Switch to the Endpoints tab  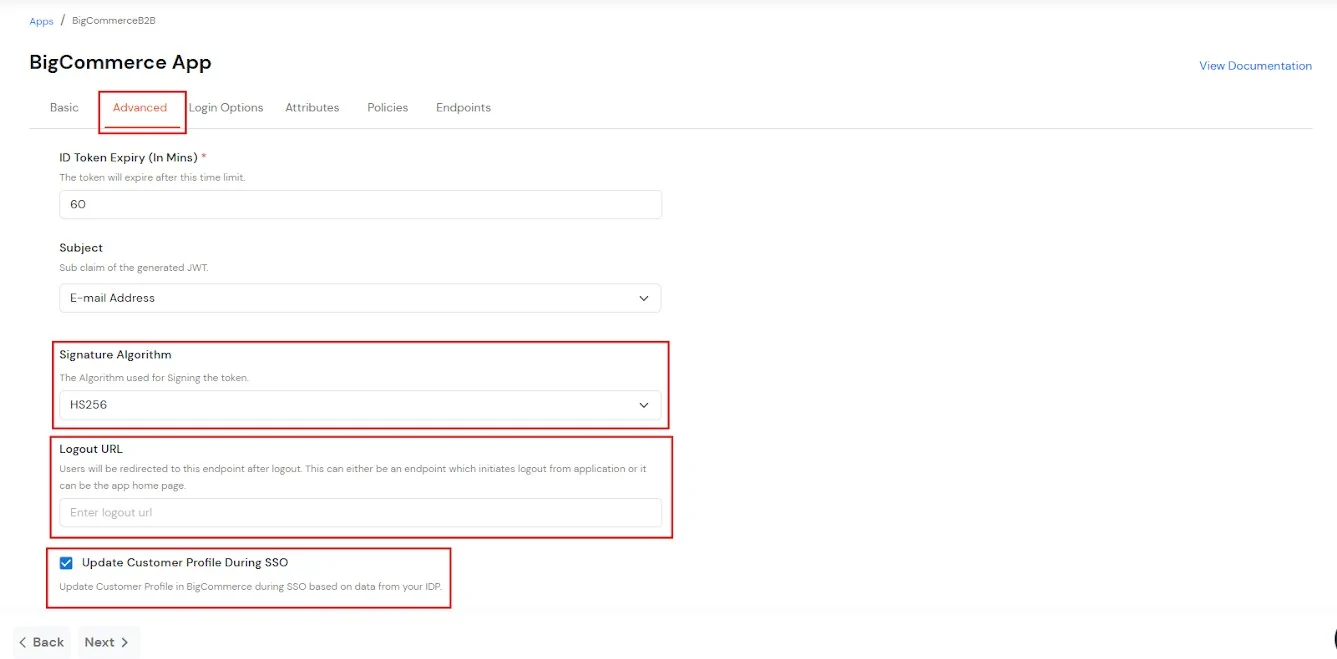[x=463, y=108]
